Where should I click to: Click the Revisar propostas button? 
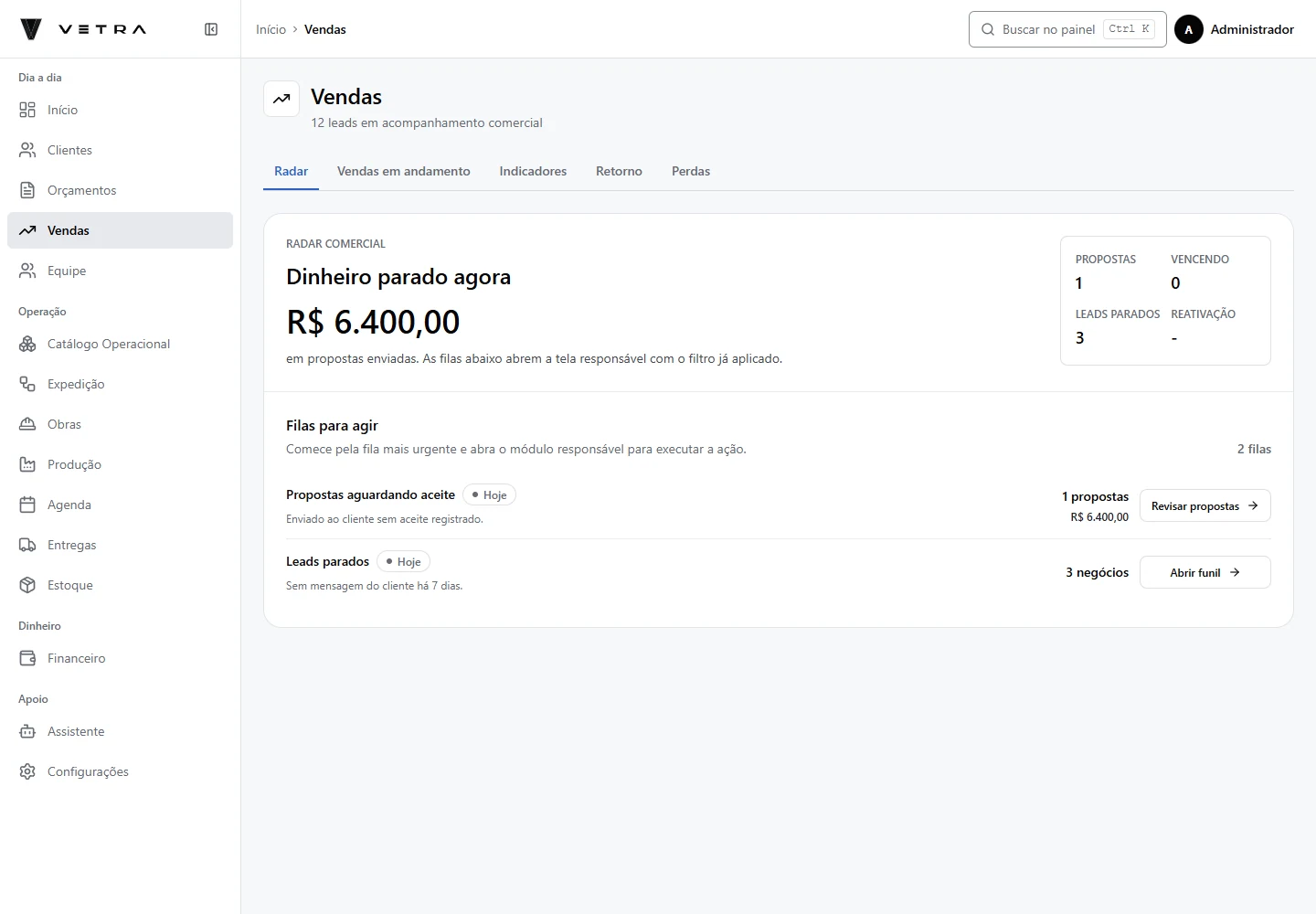1205,505
